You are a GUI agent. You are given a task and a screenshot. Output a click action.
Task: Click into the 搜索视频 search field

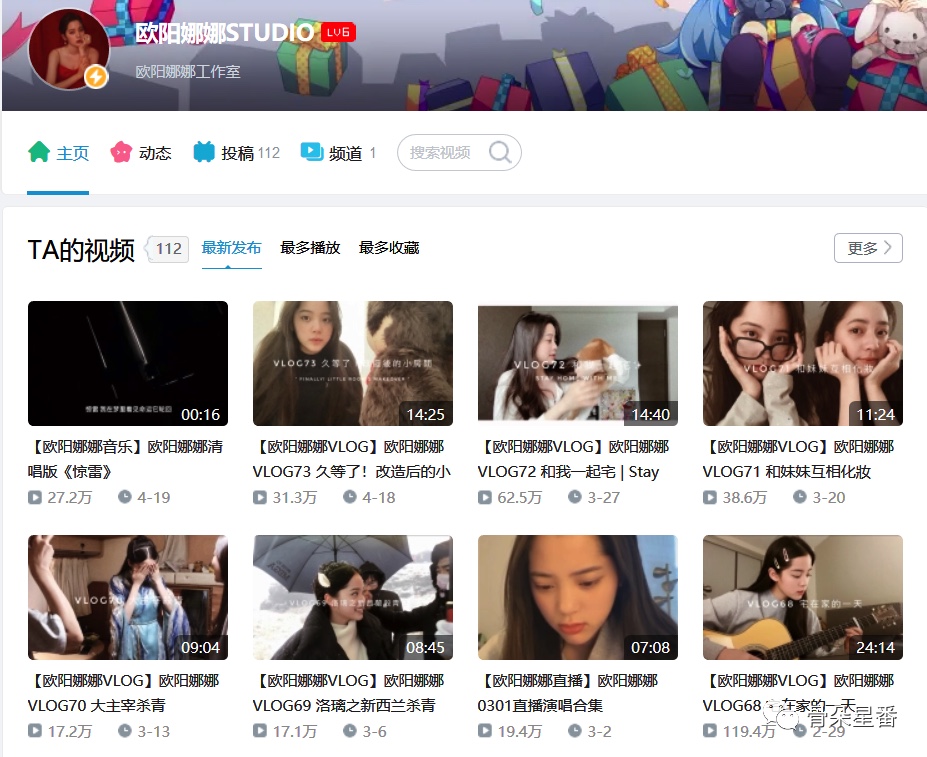(440, 153)
